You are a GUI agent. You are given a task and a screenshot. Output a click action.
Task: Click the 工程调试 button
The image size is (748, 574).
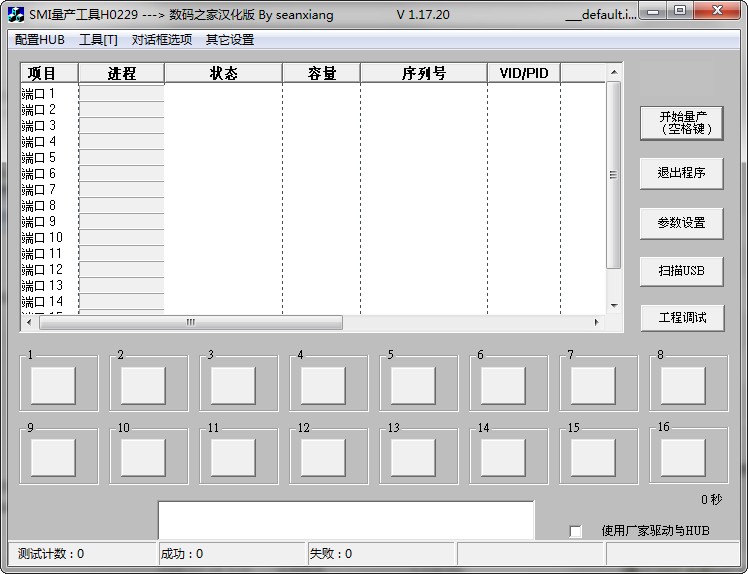(683, 318)
